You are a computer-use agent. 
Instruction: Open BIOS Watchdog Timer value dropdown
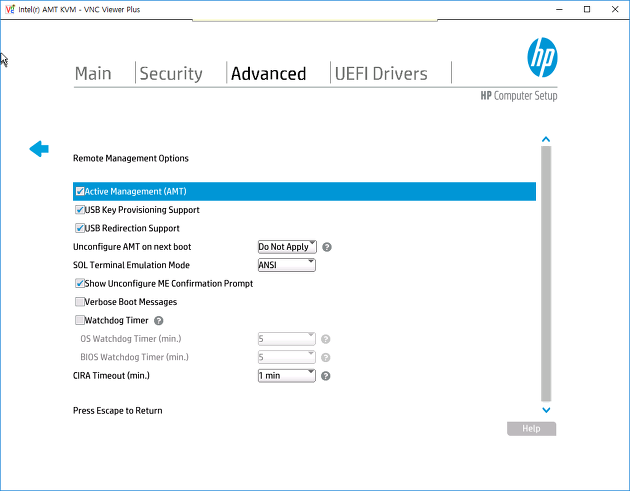click(286, 357)
